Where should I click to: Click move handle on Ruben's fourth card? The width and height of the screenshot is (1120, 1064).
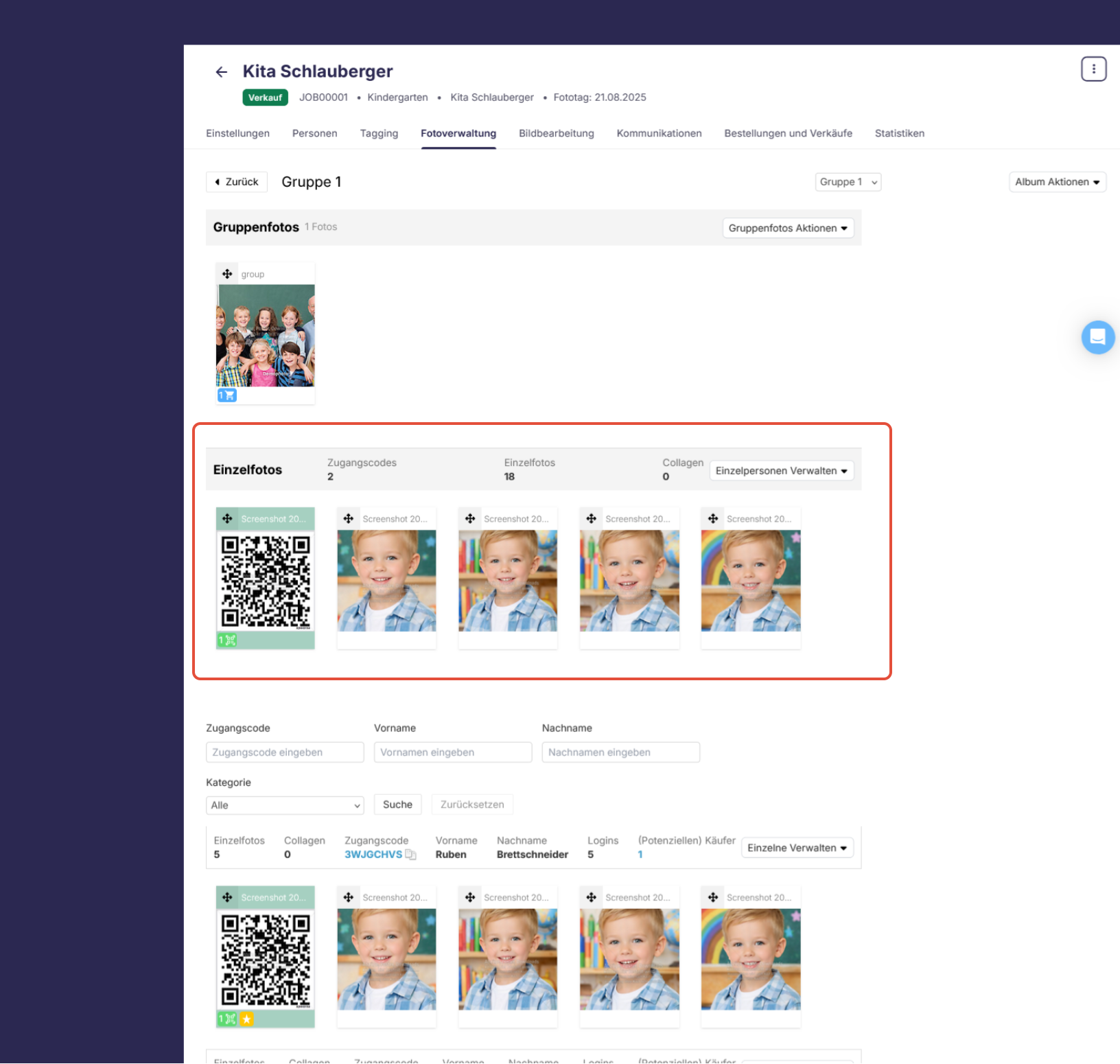[592, 897]
